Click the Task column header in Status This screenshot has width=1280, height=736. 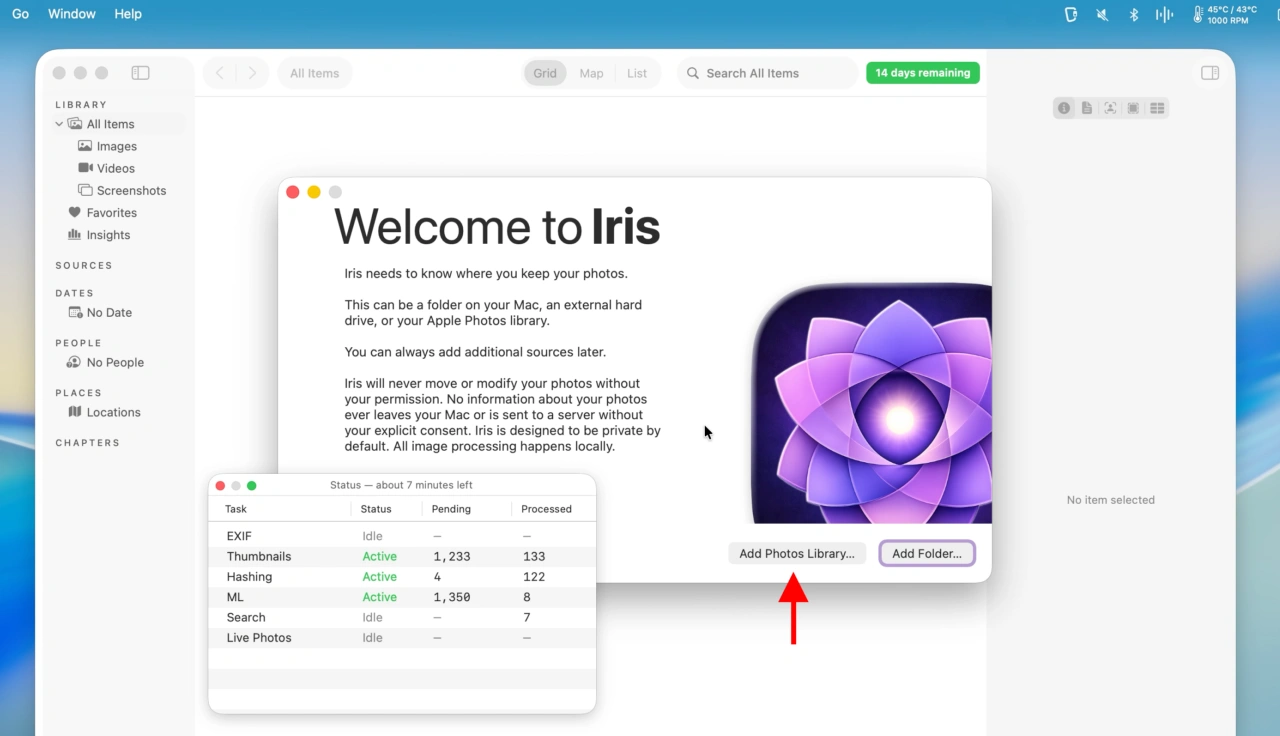[236, 509]
